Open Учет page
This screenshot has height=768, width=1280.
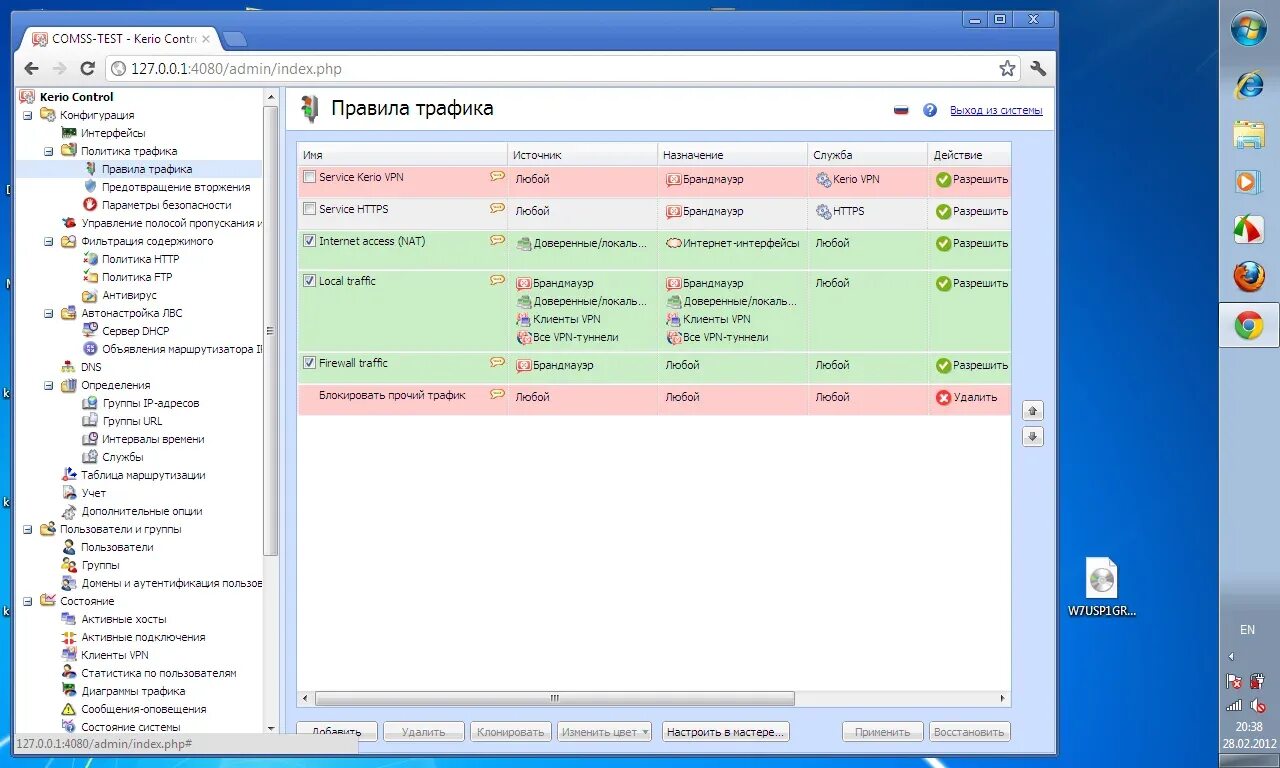93,493
